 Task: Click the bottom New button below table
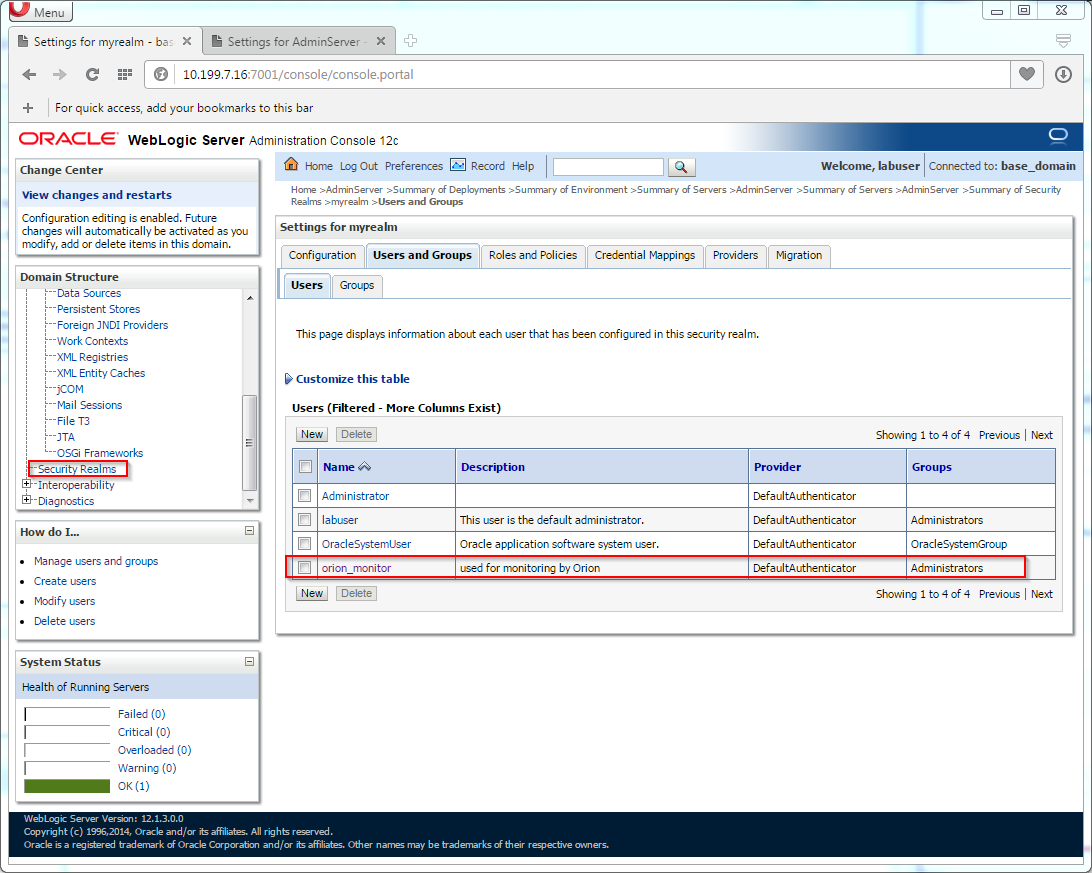pos(312,593)
